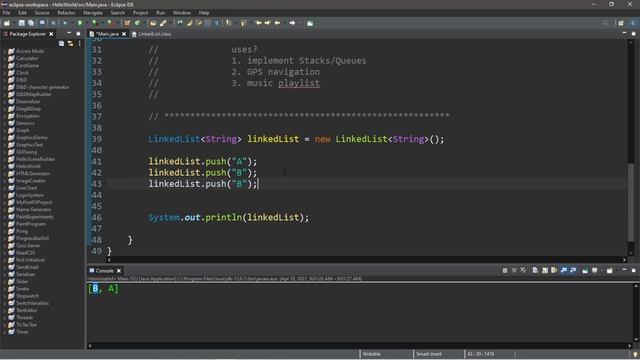Viewport: 640px width, 360px height.
Task: Click the Smart Insert status bar field
Action: click(x=429, y=354)
